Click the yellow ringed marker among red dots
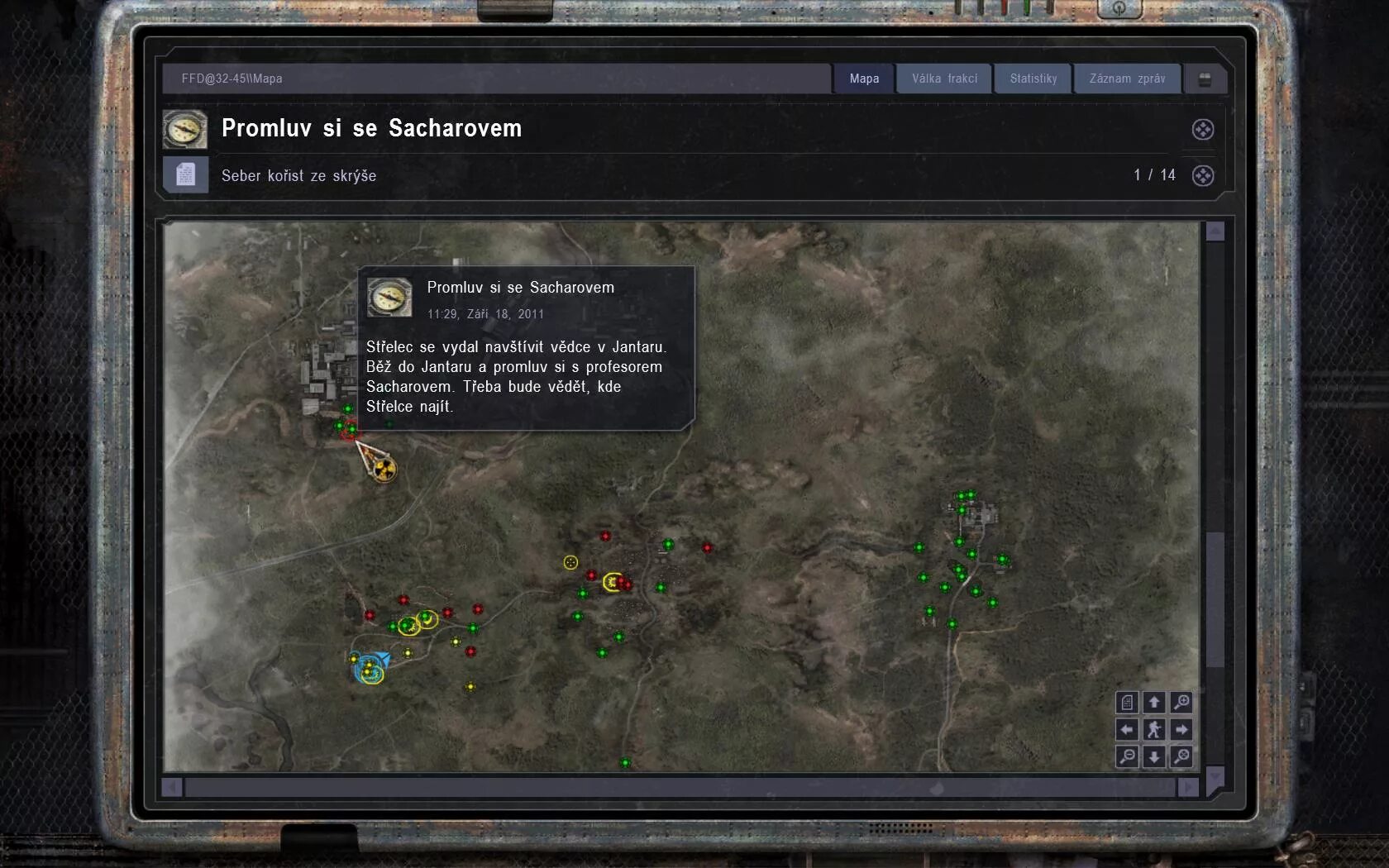 point(613,582)
